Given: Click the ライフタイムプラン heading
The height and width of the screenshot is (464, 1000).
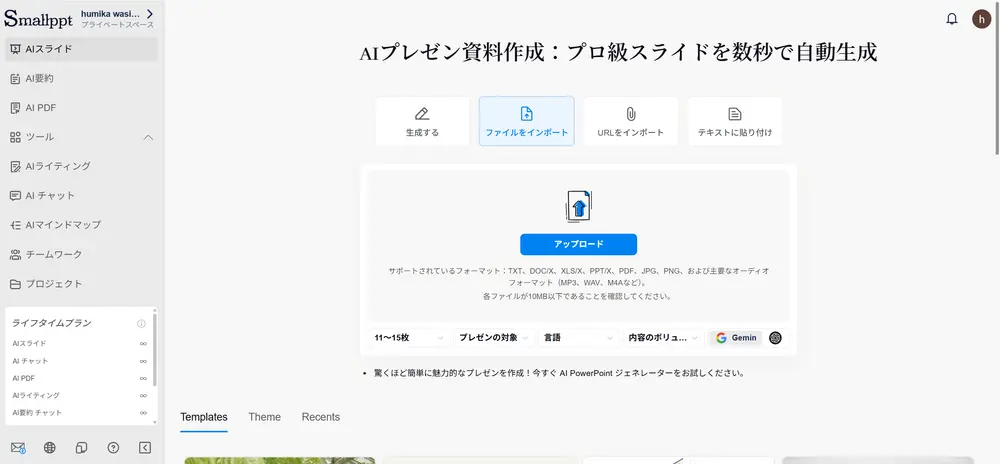Looking at the screenshot, I should (x=52, y=323).
